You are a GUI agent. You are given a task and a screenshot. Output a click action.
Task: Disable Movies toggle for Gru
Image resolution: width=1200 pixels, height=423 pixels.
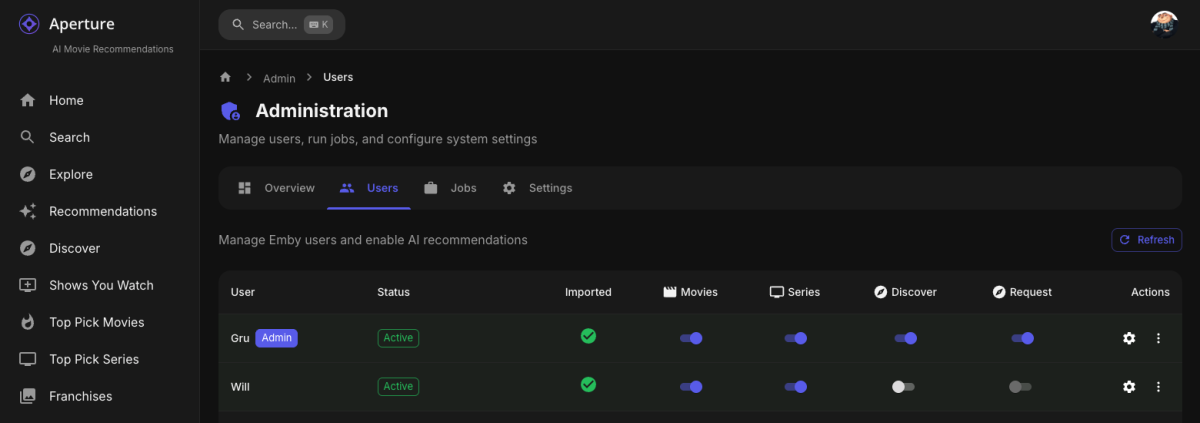tap(691, 338)
